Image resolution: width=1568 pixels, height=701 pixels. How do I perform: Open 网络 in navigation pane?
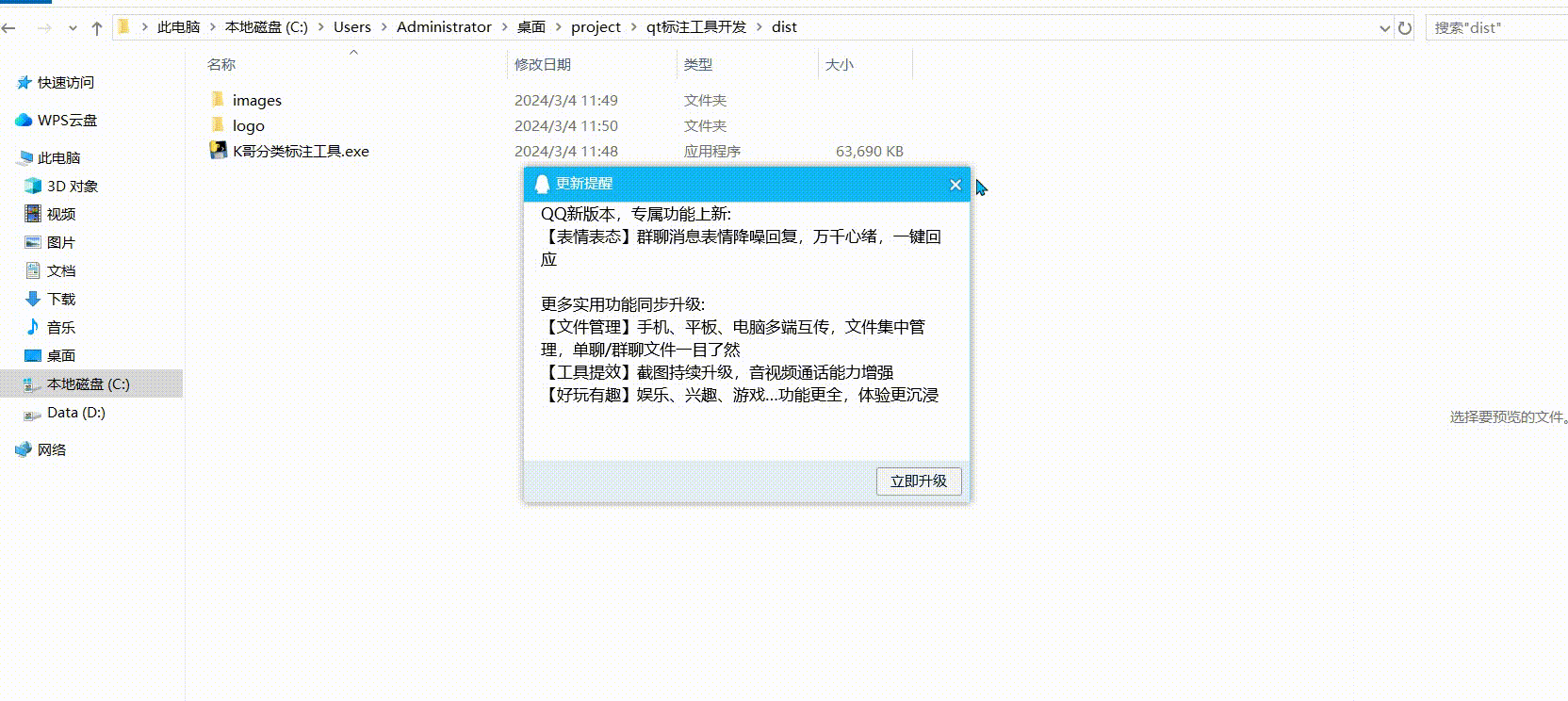(x=52, y=450)
